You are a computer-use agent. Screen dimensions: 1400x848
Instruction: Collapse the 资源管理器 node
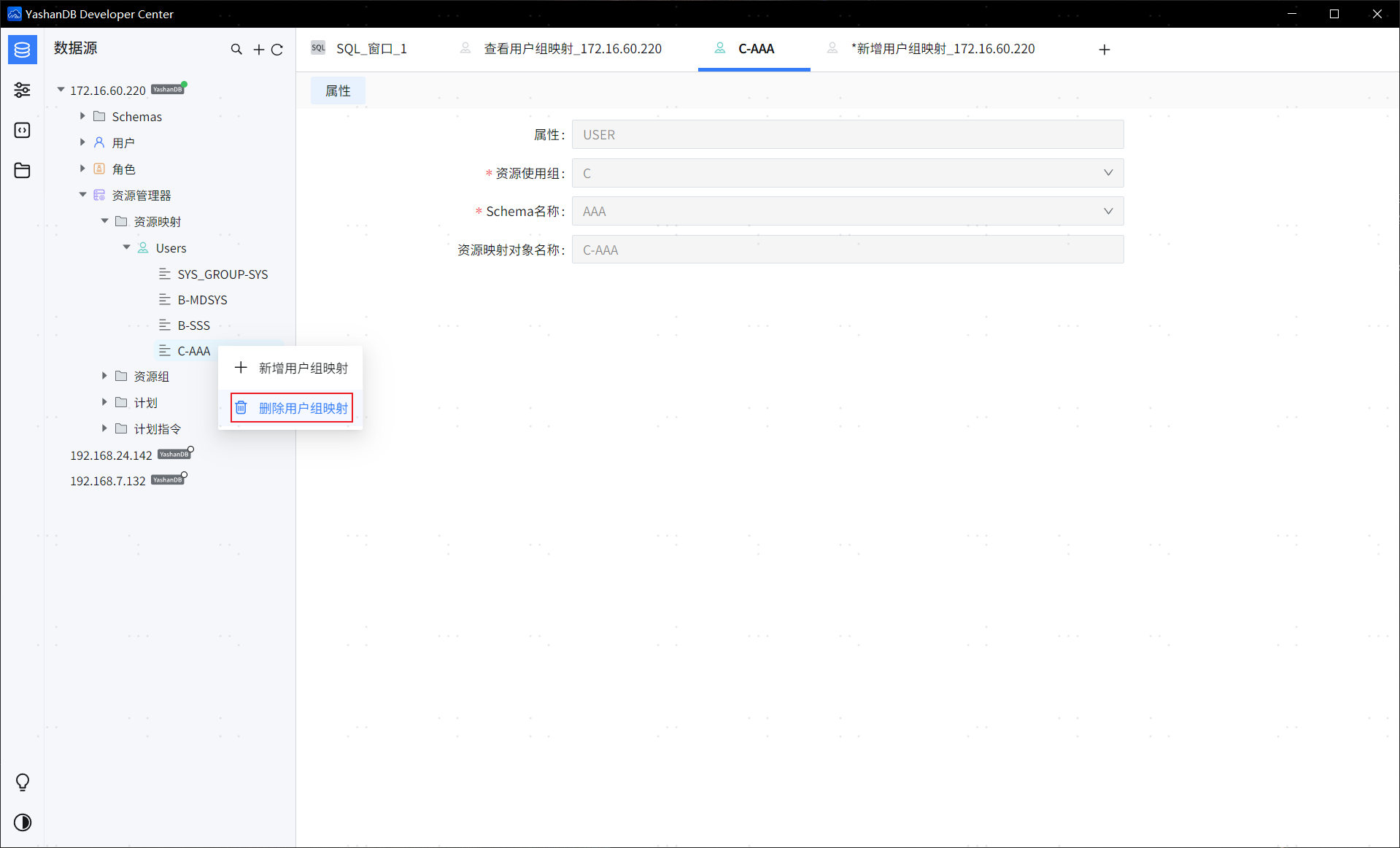click(82, 195)
